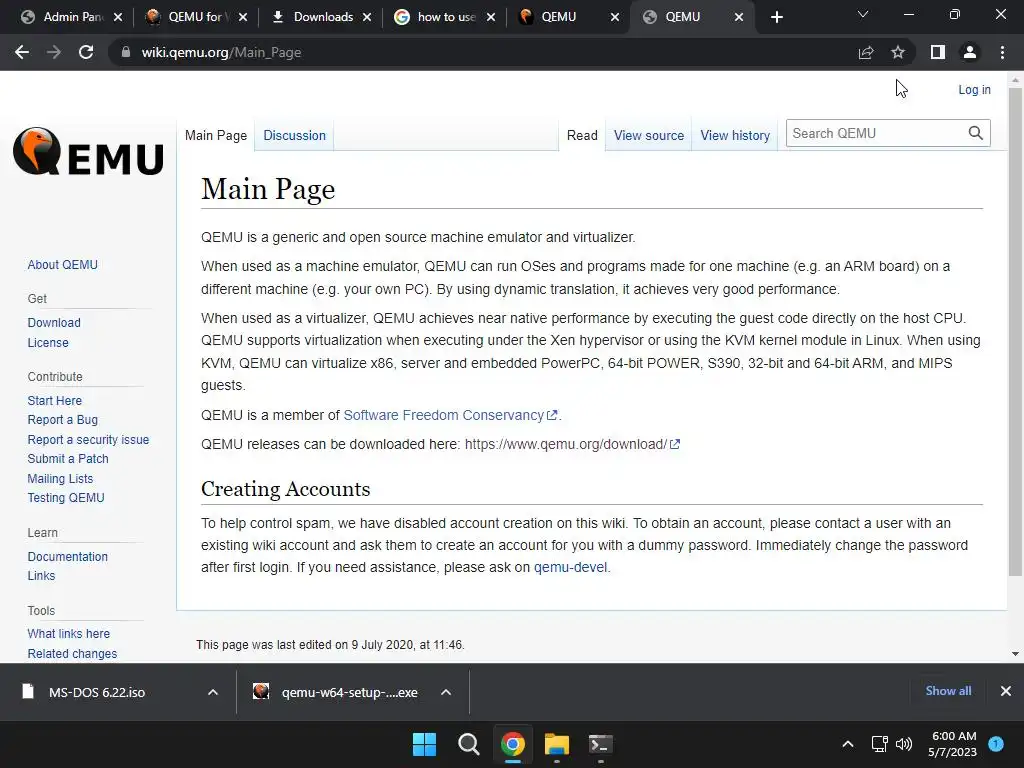Open a new tab with plus button

coord(776,17)
